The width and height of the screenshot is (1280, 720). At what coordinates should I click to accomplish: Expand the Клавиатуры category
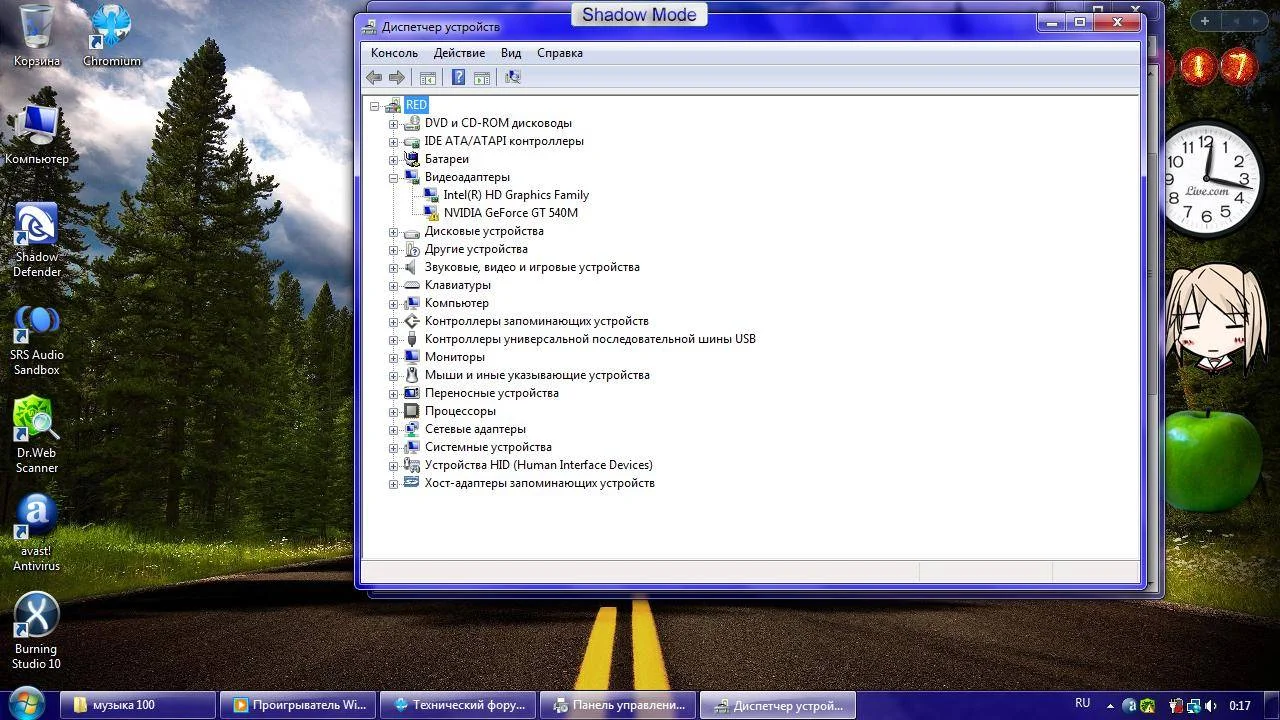coord(394,286)
